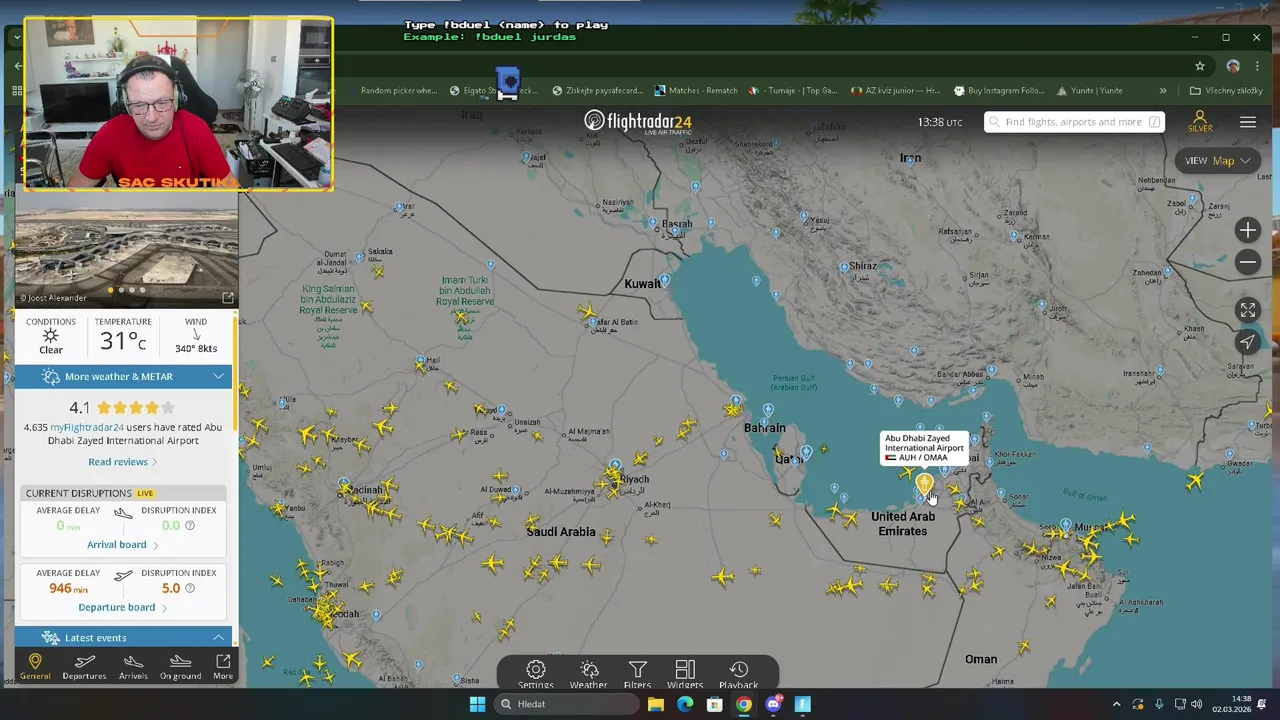This screenshot has height=720, width=1280.
Task: Open the Weather layer menu
Action: click(x=589, y=674)
